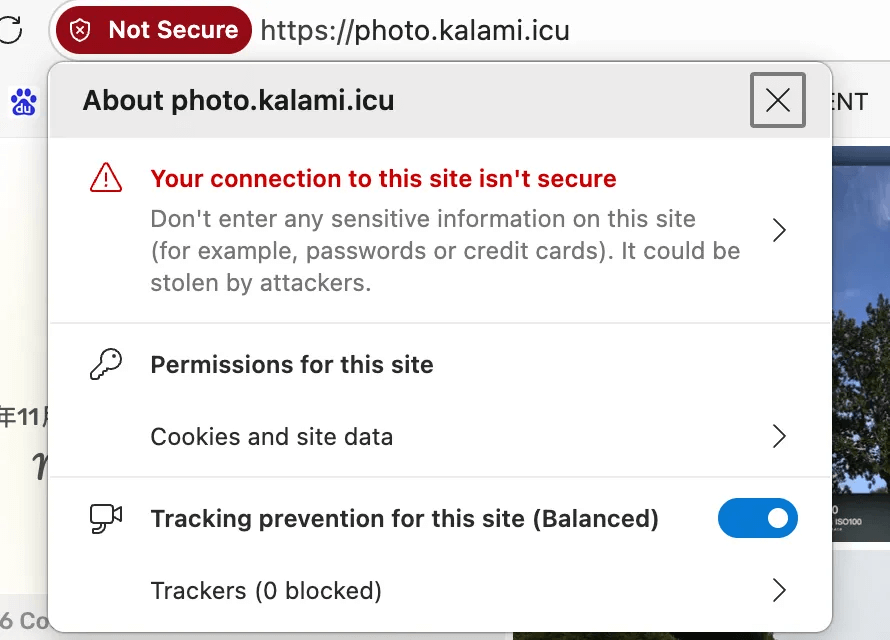Click the Not Secure label text
890x640 pixels.
tap(173, 30)
